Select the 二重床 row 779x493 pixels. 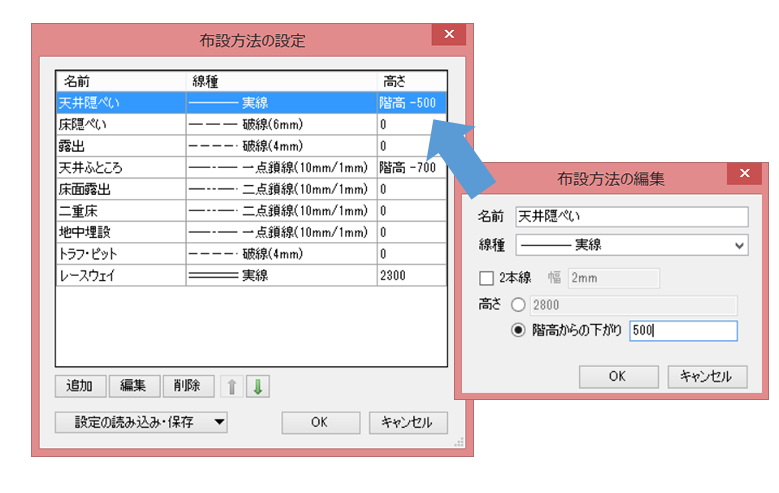coord(251,211)
